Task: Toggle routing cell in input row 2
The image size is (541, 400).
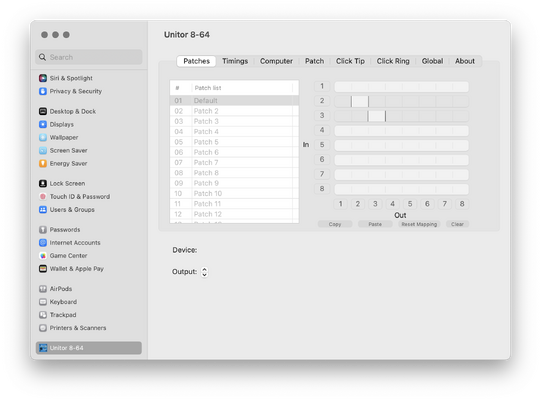Action: click(x=360, y=101)
